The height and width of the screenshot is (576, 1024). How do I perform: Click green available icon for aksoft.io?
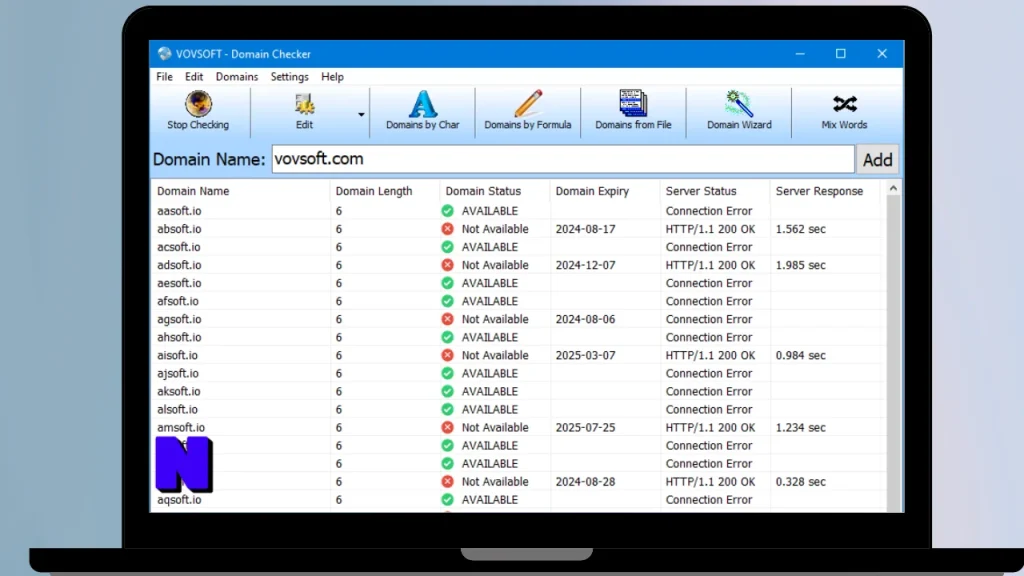tap(447, 391)
